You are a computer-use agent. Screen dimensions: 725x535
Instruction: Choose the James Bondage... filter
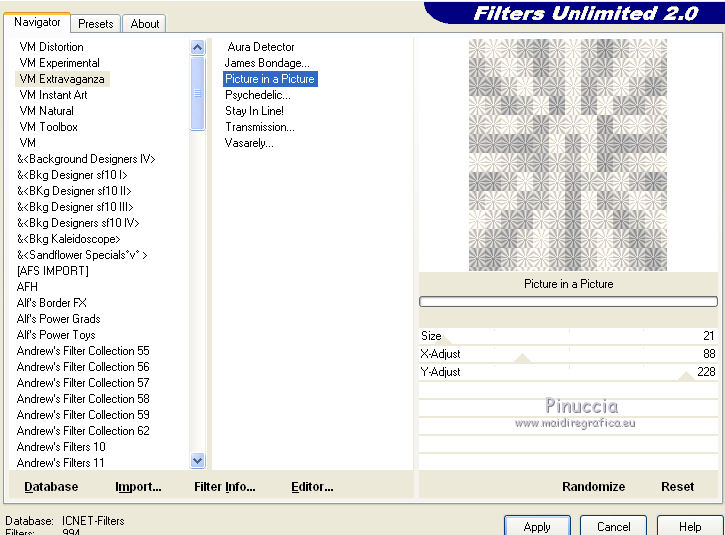pos(267,63)
